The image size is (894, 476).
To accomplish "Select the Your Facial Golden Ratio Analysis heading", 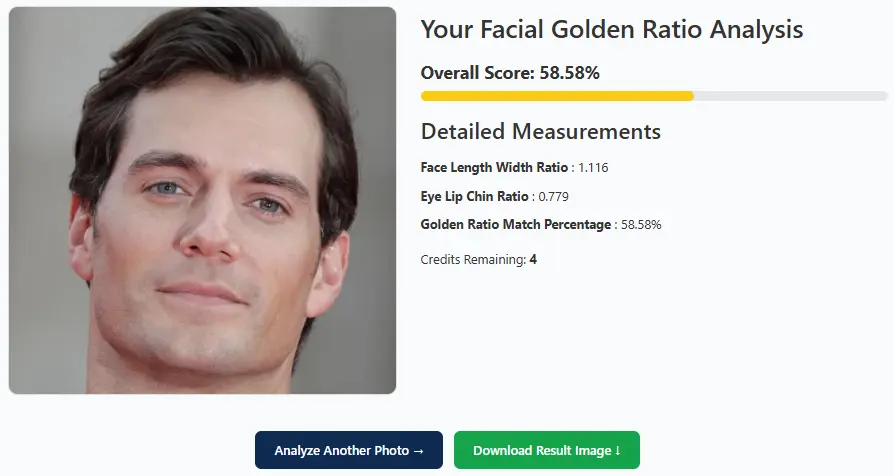I will 611,29.
